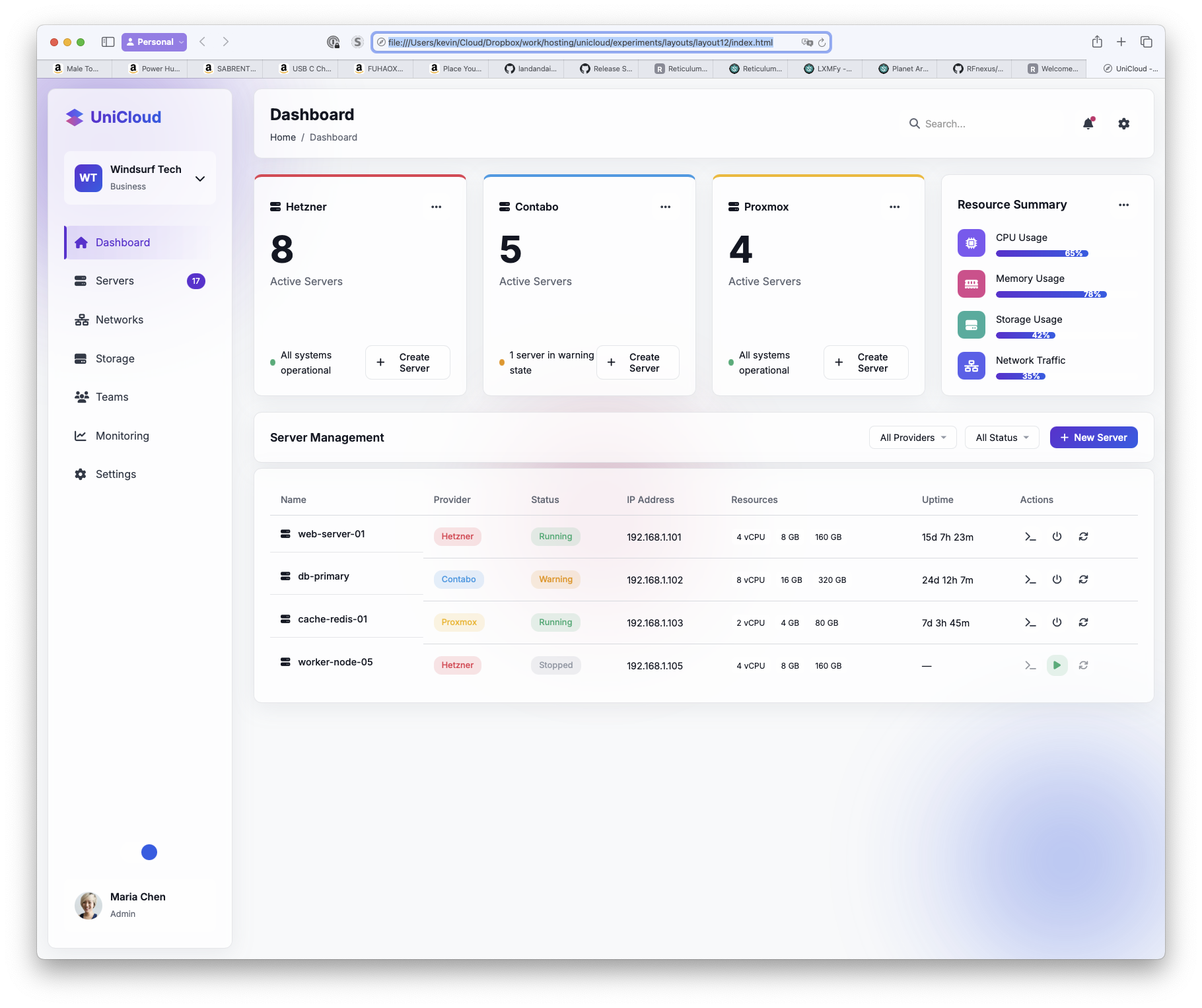Click Create Server on Contabo card
This screenshot has width=1202, height=1008.
pos(637,362)
